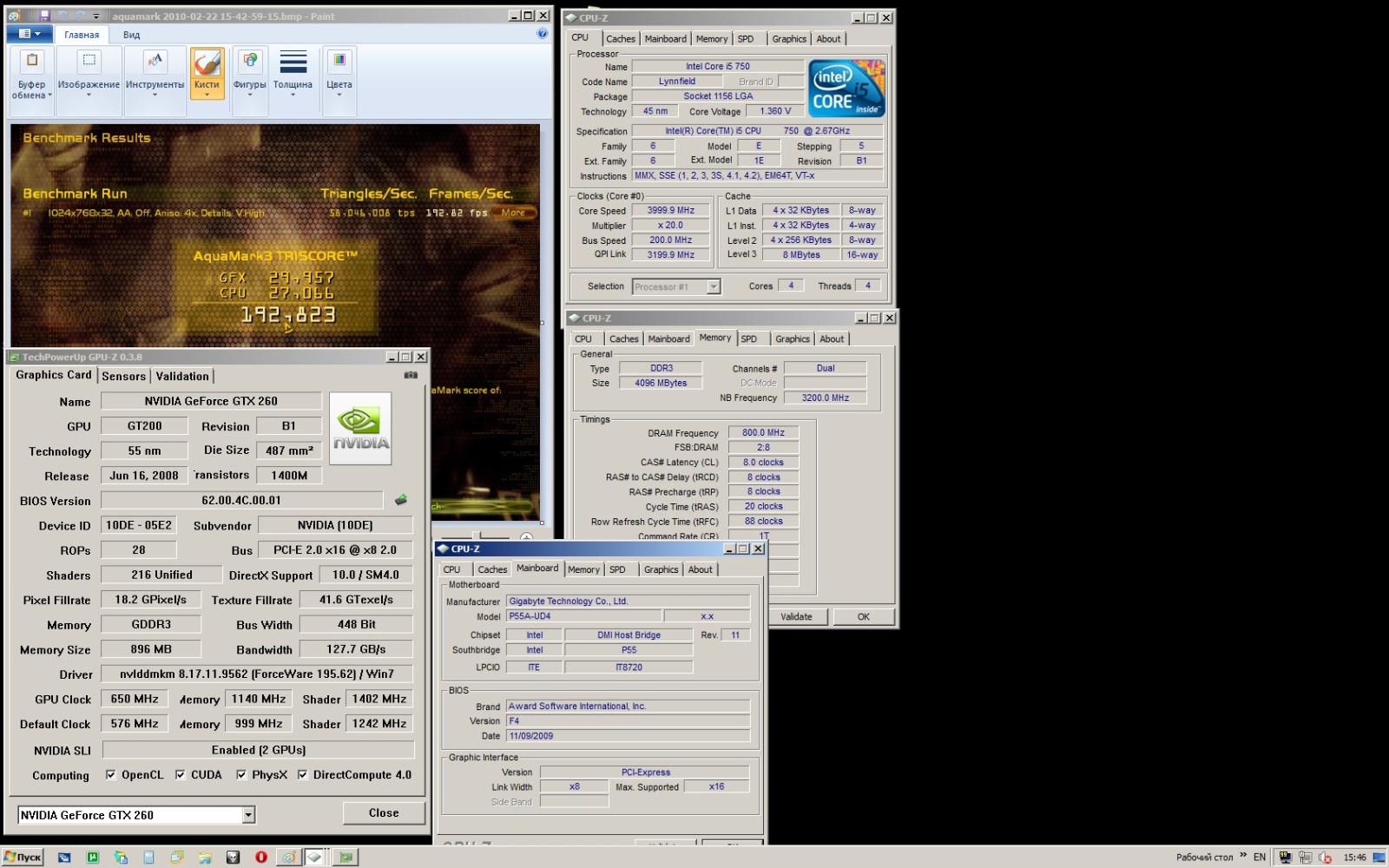Click the muted volume tray icon
The width and height of the screenshot is (1389, 868).
(1326, 858)
